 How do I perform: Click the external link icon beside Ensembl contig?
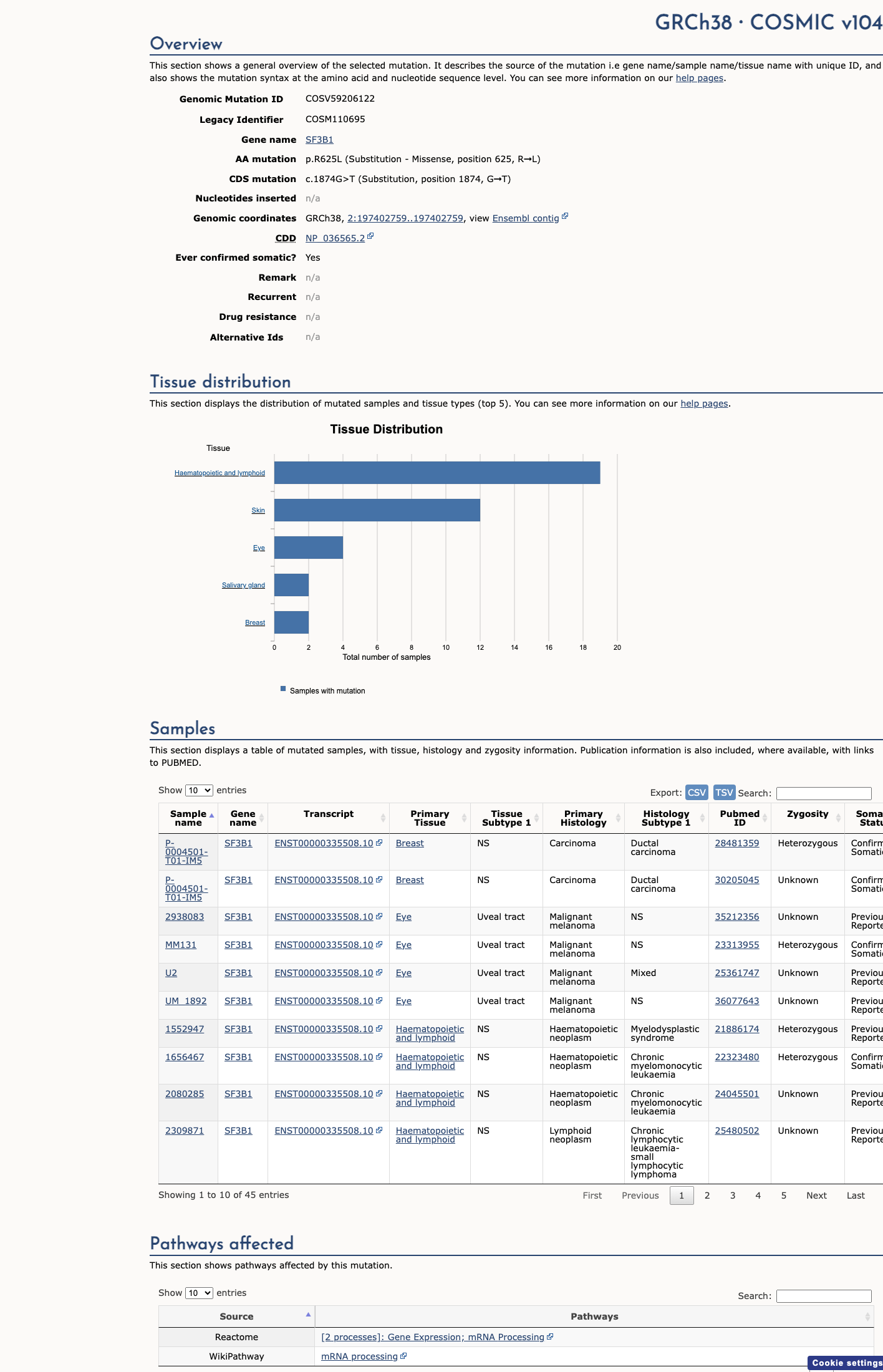tap(565, 216)
